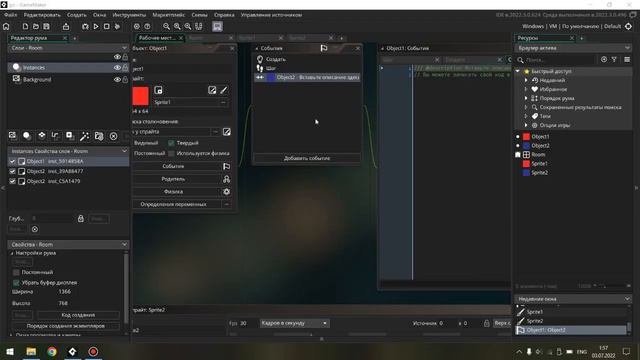The image size is (640, 360).
Task: Collapse the Быстрый доступ tree node
Action: click(x=518, y=71)
